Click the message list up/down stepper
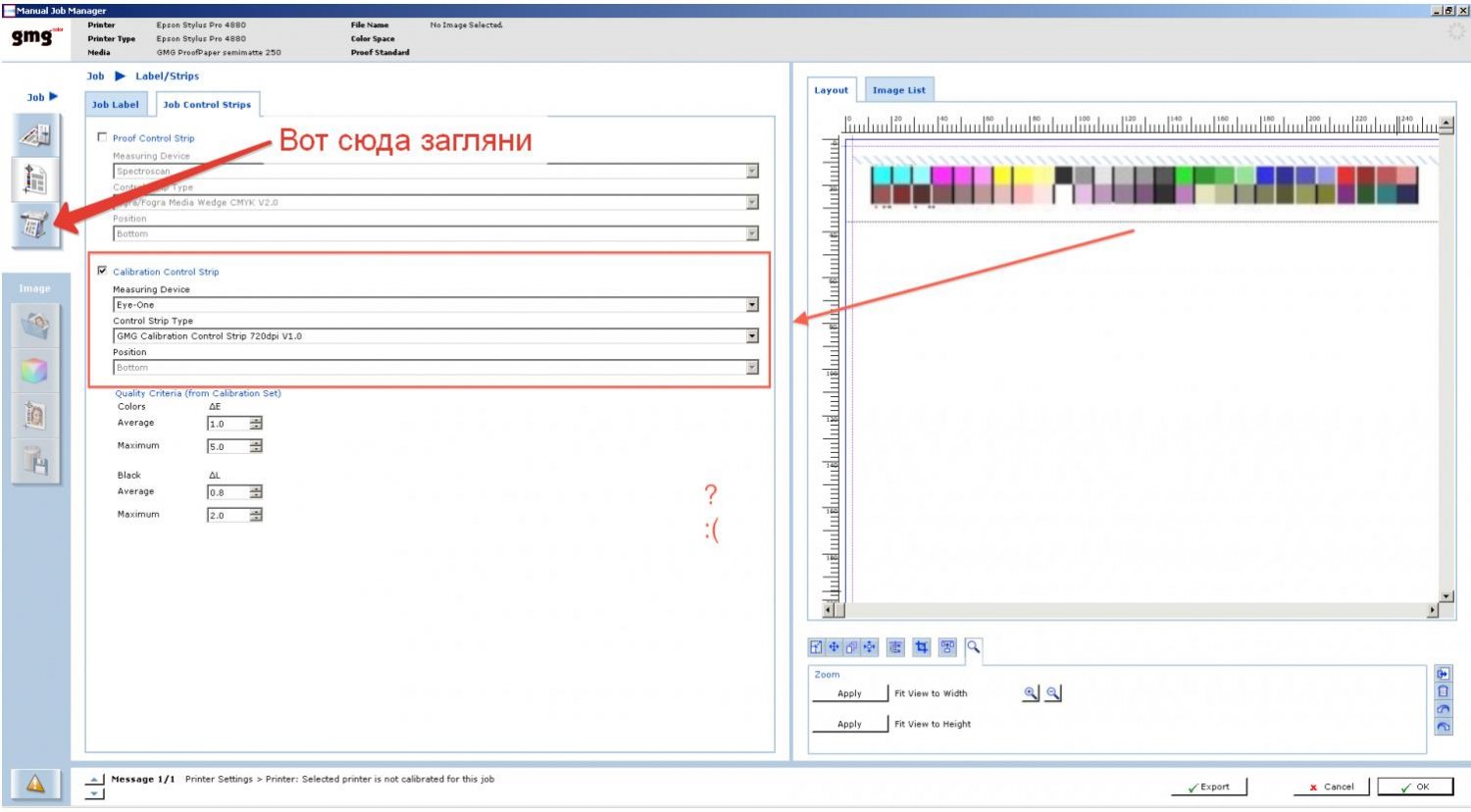1471x812 pixels. (x=95, y=787)
